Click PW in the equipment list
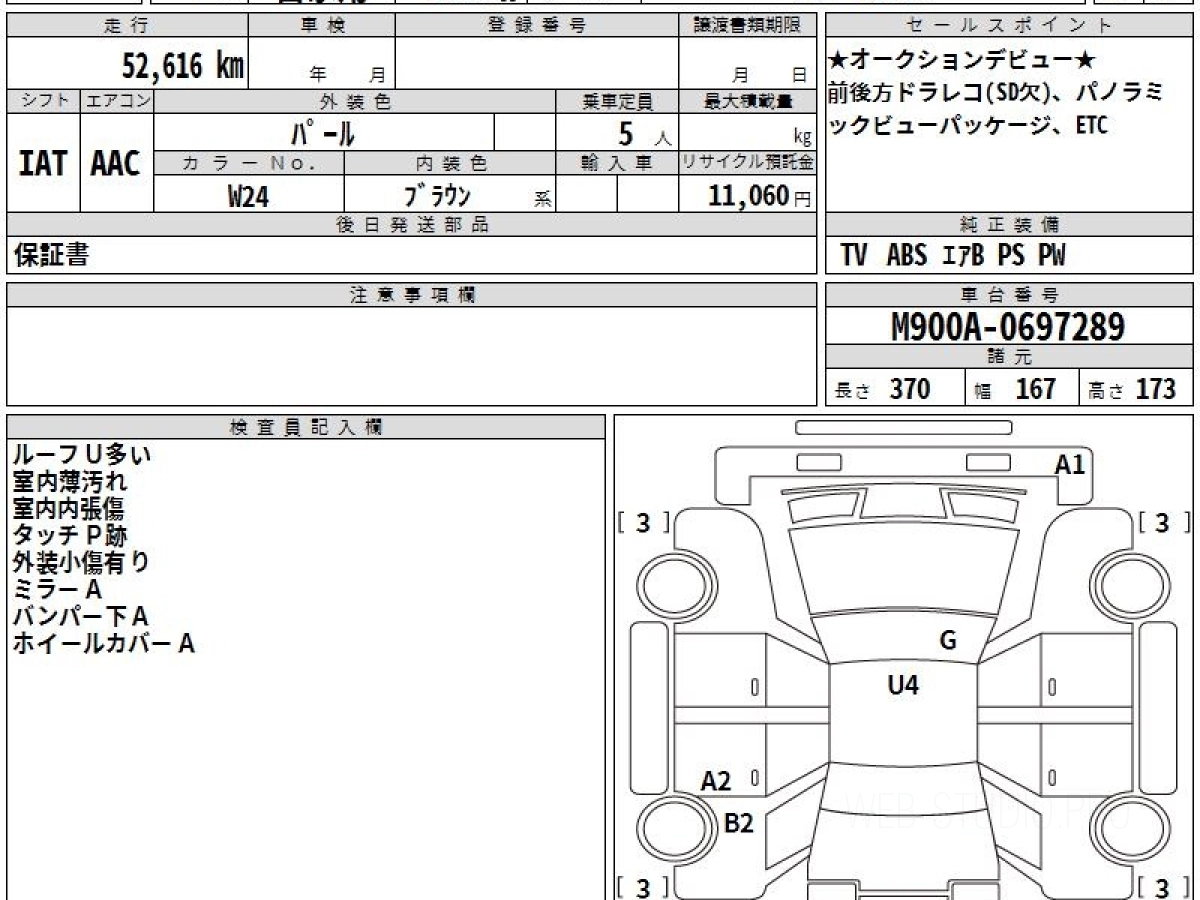 pyautogui.click(x=1052, y=255)
